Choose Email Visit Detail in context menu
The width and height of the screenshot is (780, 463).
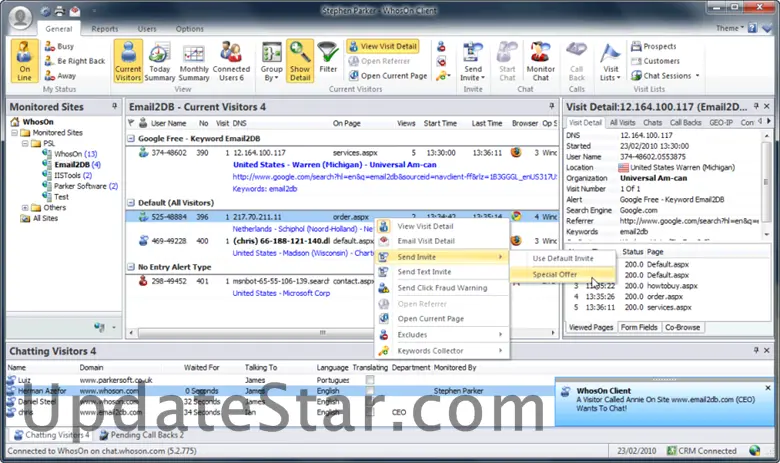coord(442,241)
